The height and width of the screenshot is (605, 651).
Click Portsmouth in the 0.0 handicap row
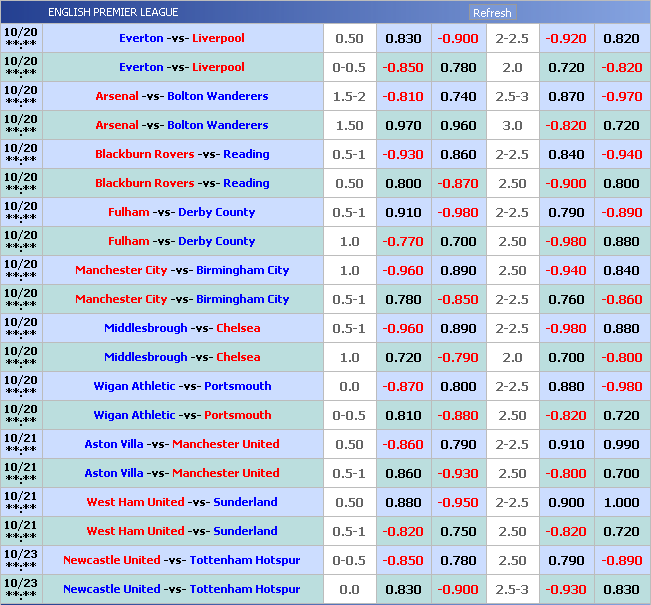coord(238,387)
